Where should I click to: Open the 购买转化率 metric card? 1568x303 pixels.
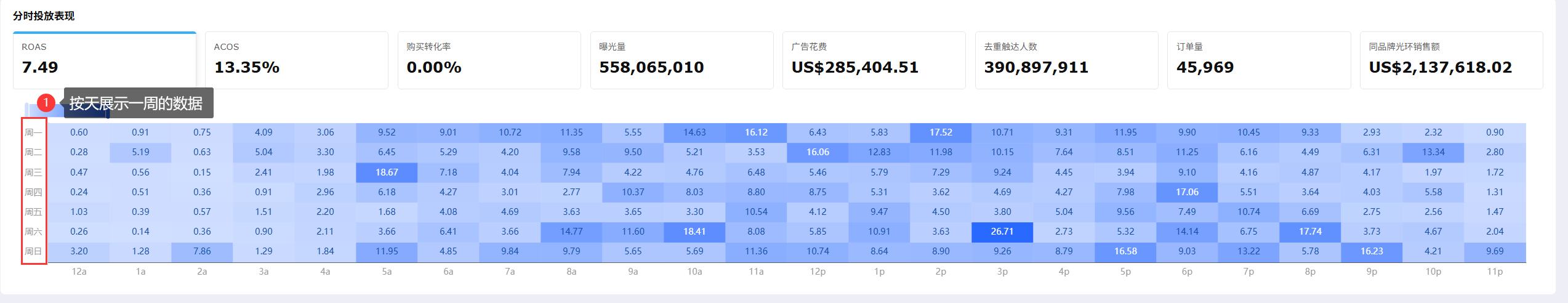(489, 60)
